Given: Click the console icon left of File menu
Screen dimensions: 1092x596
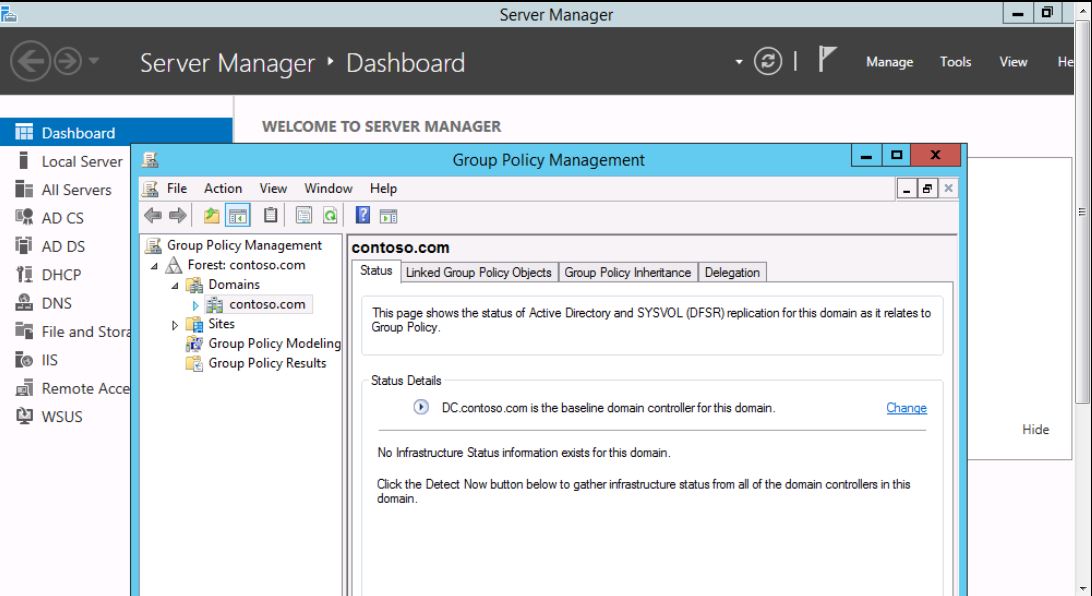Looking at the screenshot, I should coord(150,189).
